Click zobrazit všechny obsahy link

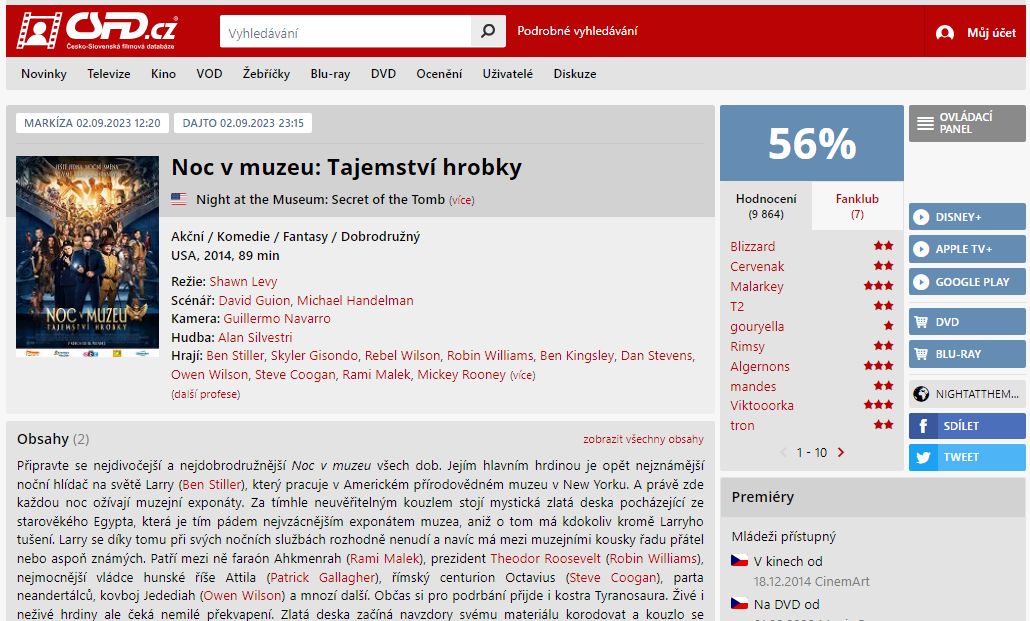[x=643, y=439]
